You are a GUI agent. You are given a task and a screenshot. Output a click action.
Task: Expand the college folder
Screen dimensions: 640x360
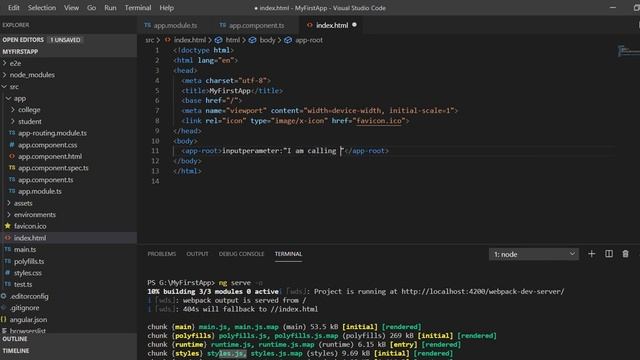click(x=29, y=110)
